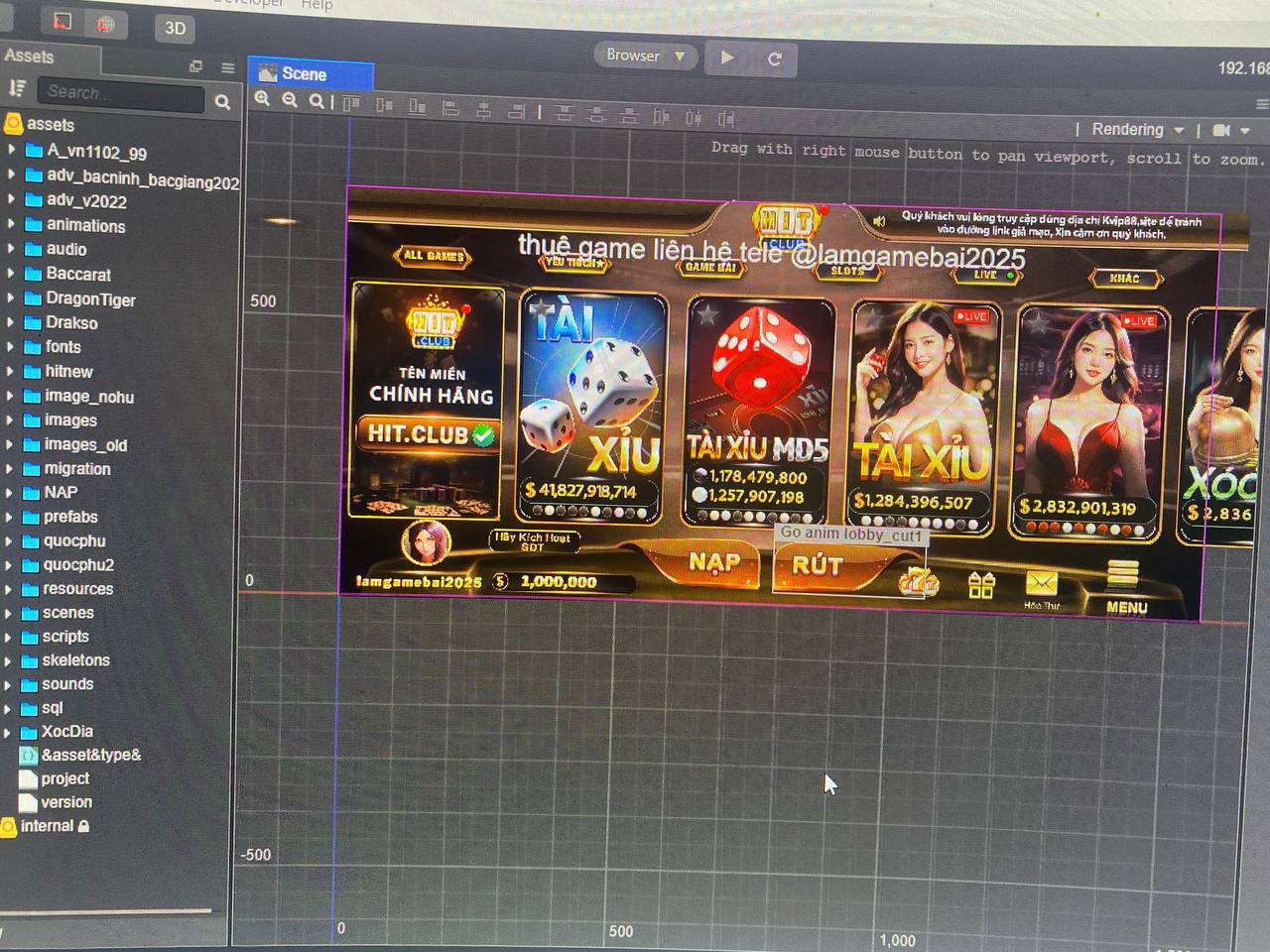Image resolution: width=1270 pixels, height=952 pixels.
Task: Select the SLOTS lobby tab
Action: (847, 270)
